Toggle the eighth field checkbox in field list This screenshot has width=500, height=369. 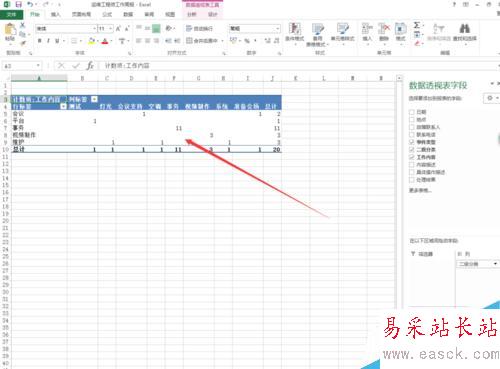tap(412, 164)
